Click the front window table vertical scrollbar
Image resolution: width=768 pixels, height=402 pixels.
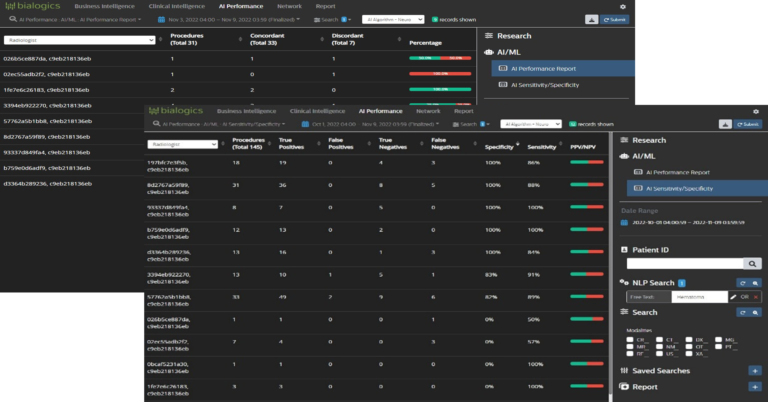click(x=610, y=267)
